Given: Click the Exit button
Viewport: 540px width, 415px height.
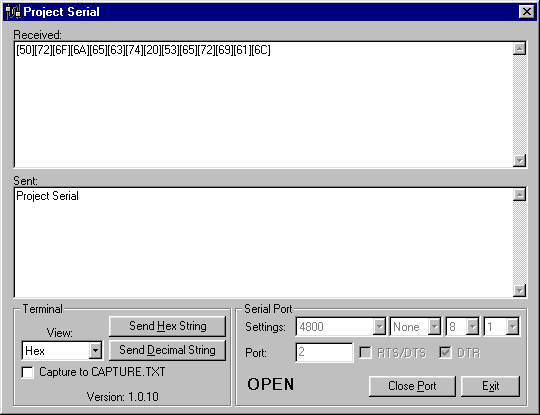Looking at the screenshot, I should point(490,386).
